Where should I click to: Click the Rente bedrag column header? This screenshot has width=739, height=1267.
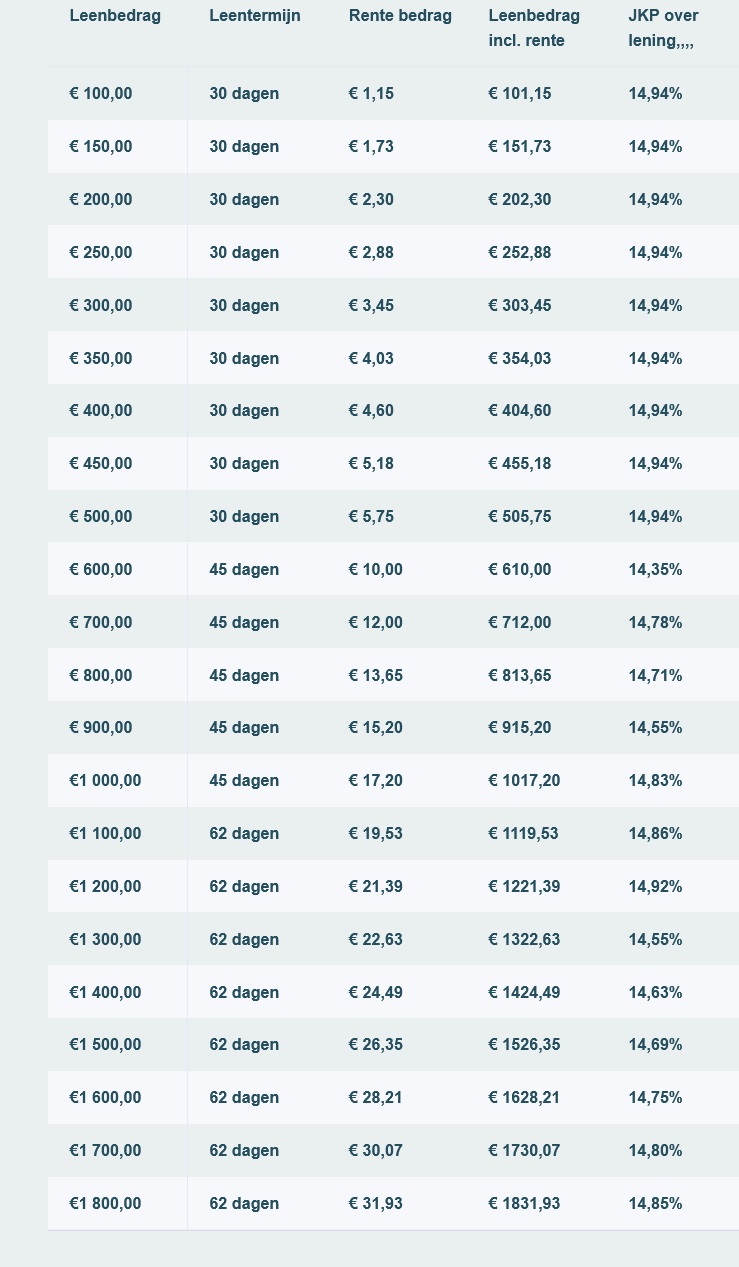(x=400, y=16)
